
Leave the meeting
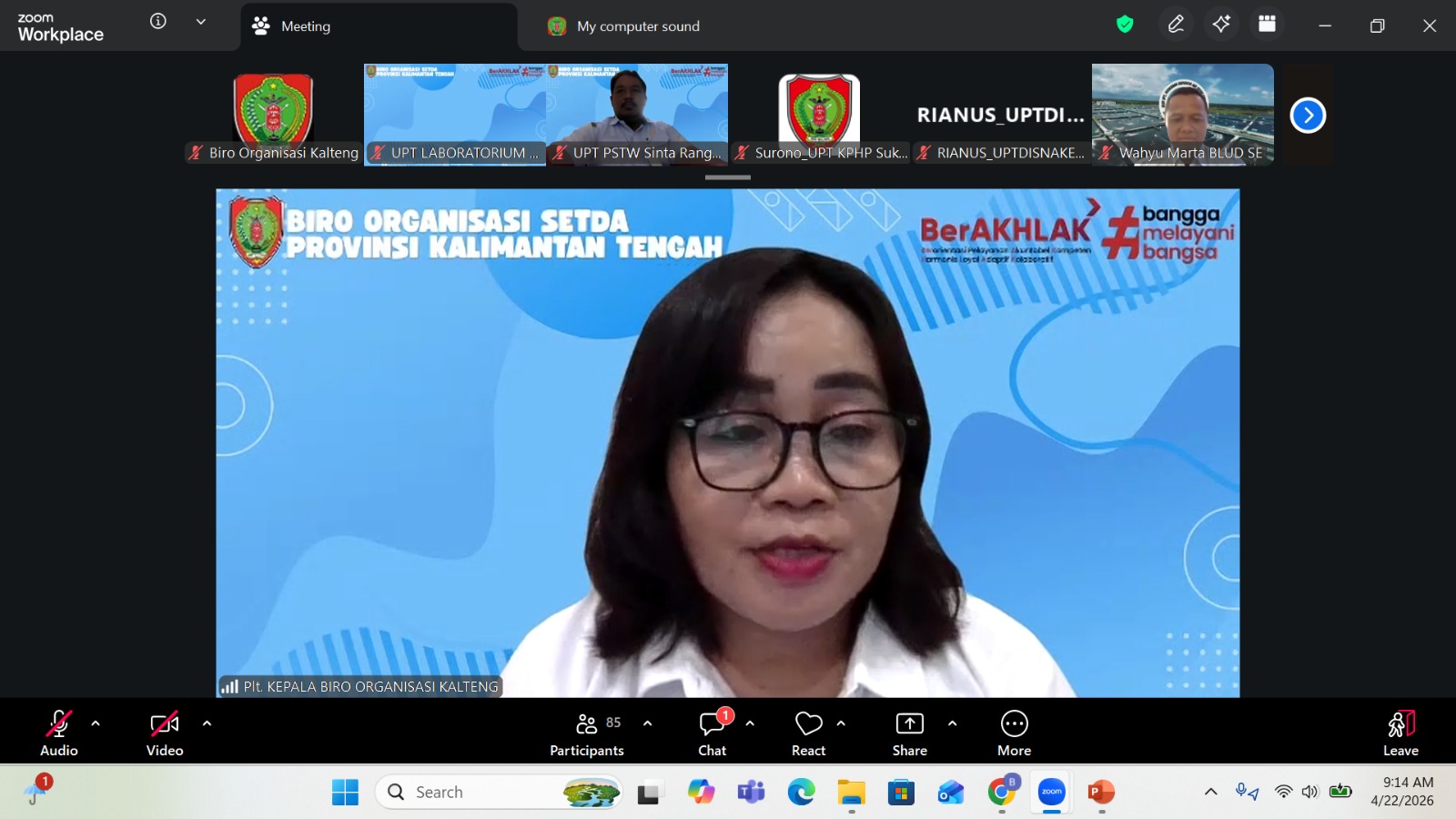(x=1400, y=733)
